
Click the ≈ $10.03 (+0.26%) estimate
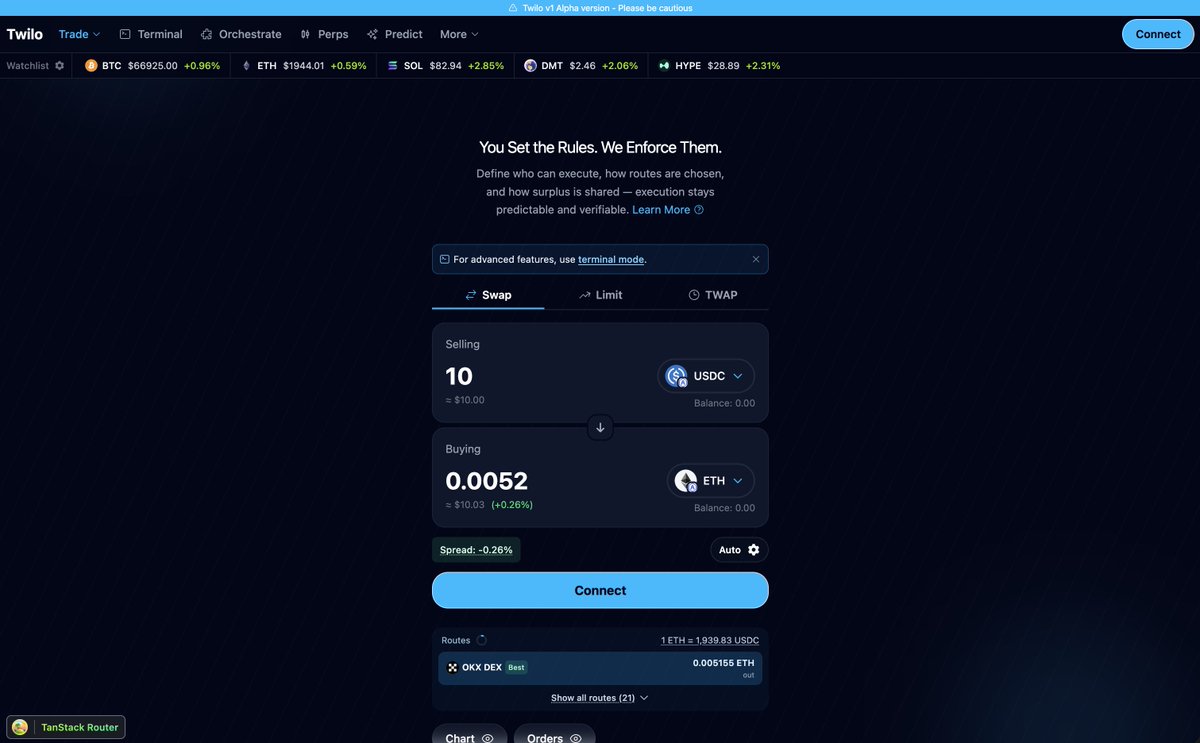[x=489, y=505]
